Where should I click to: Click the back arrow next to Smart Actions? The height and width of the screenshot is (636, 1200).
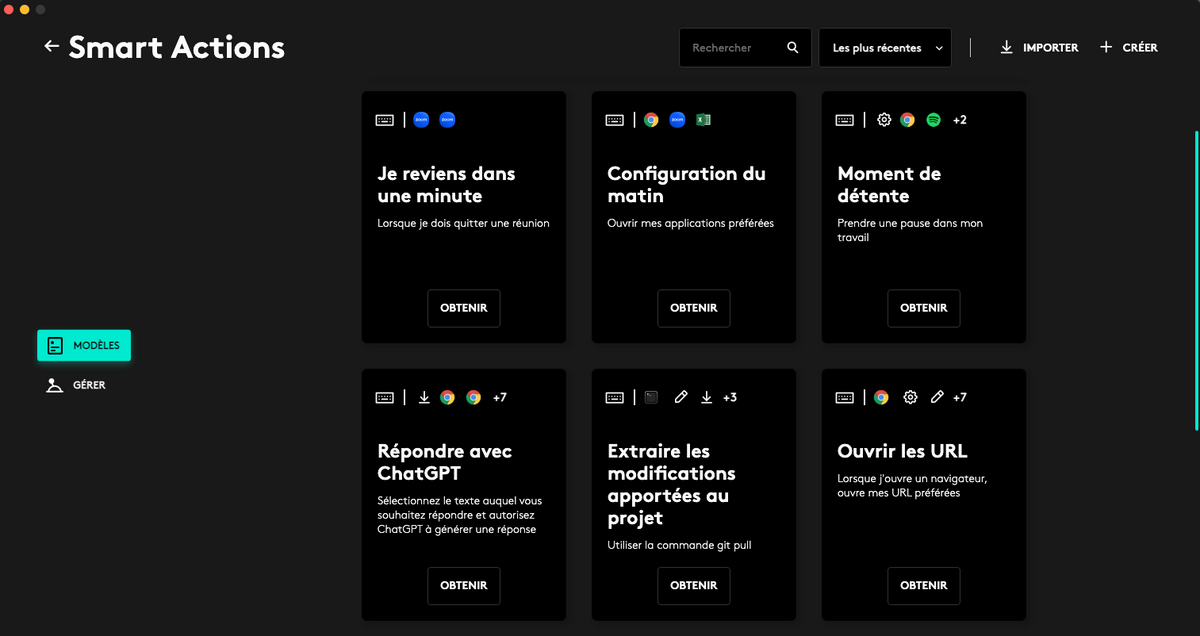click(52, 46)
